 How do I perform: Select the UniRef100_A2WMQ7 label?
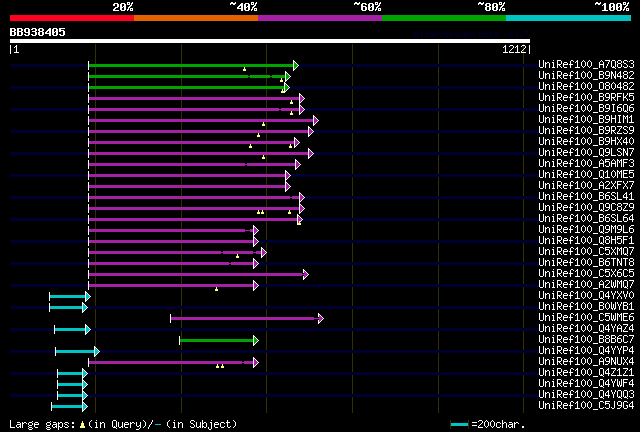click(586, 285)
